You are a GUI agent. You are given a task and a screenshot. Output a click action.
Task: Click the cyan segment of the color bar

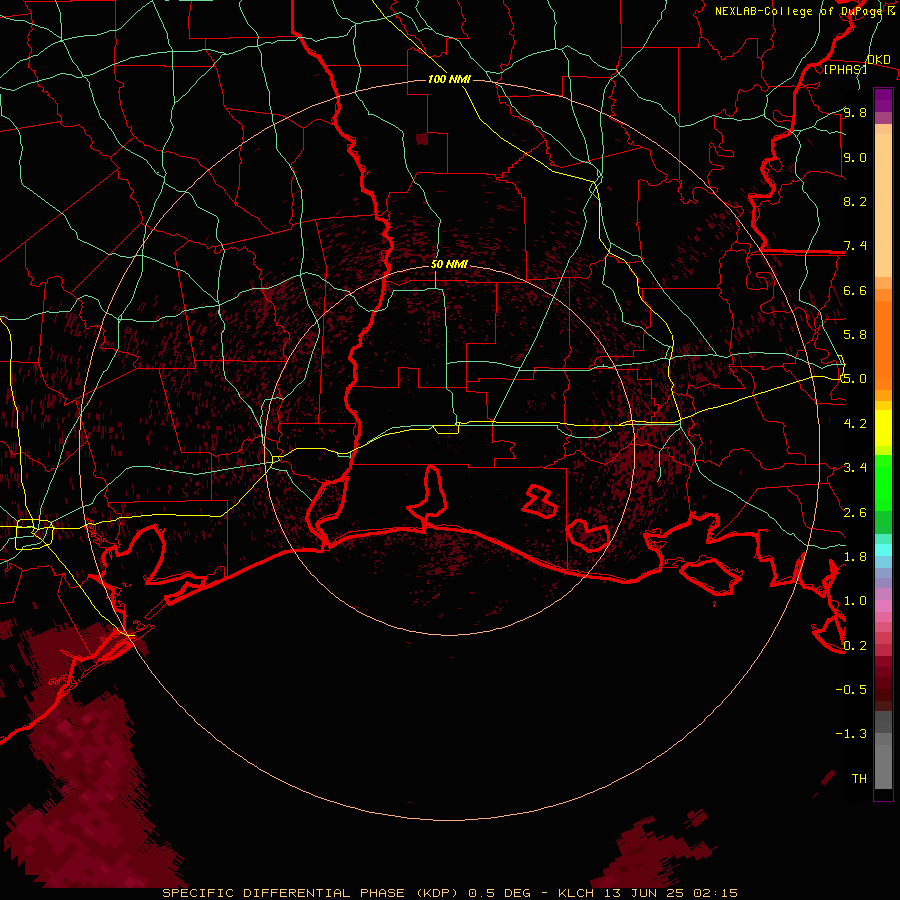pos(883,550)
